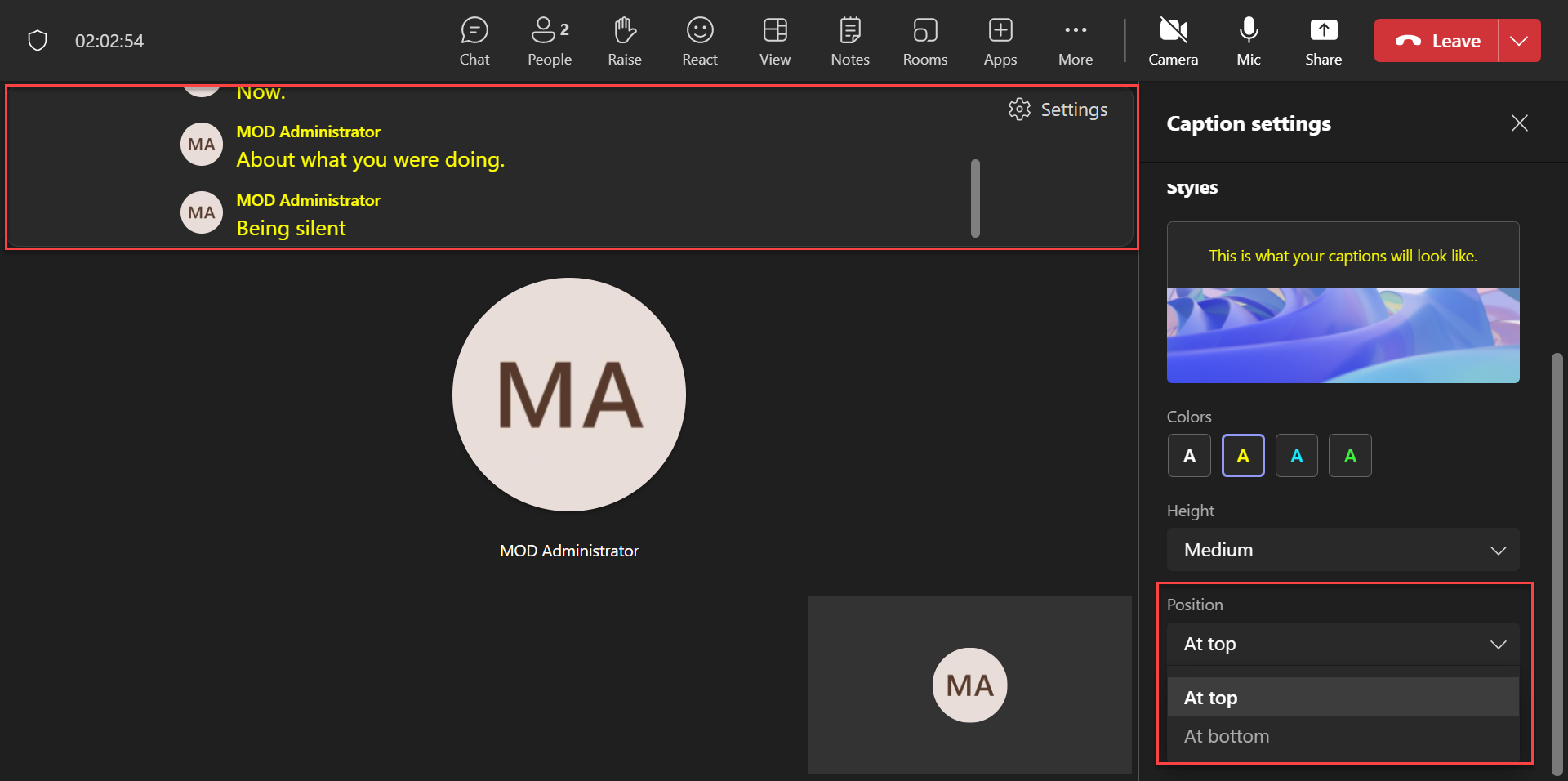1568x781 pixels.
Task: Open the Apps panel
Action: [x=1000, y=41]
